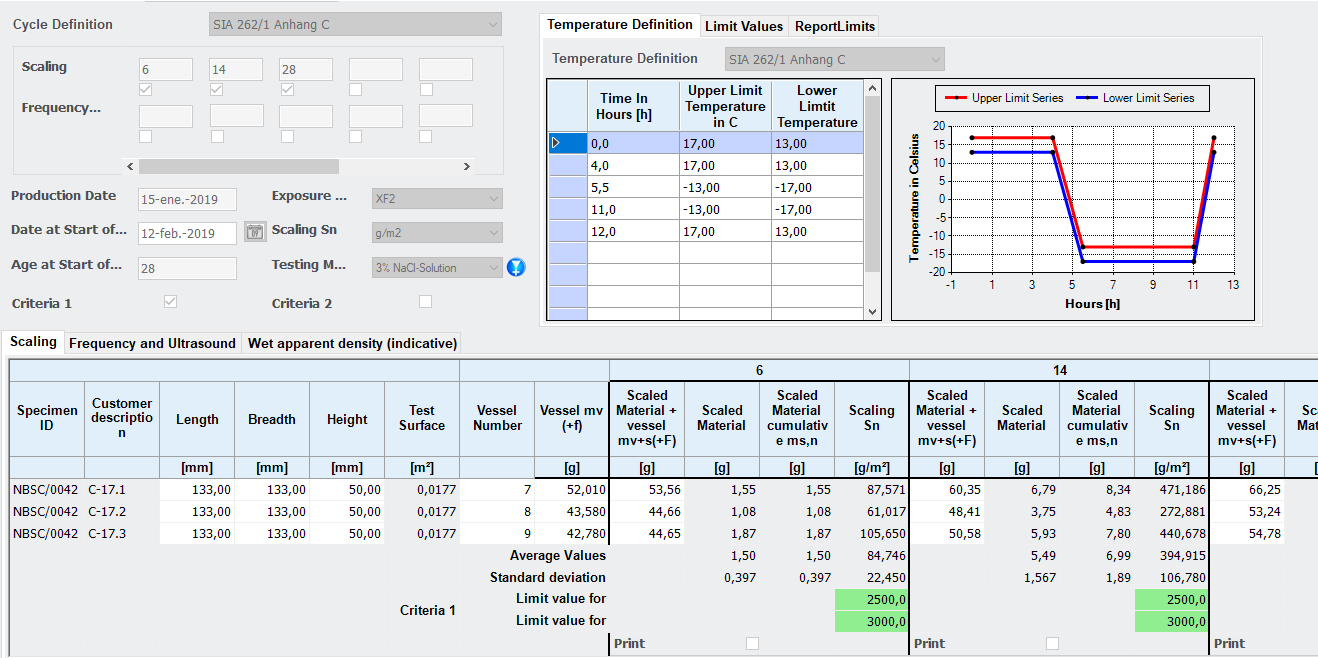The width and height of the screenshot is (1318, 658).
Task: Open the calendar picker beside Date at Start
Action: pyautogui.click(x=255, y=232)
